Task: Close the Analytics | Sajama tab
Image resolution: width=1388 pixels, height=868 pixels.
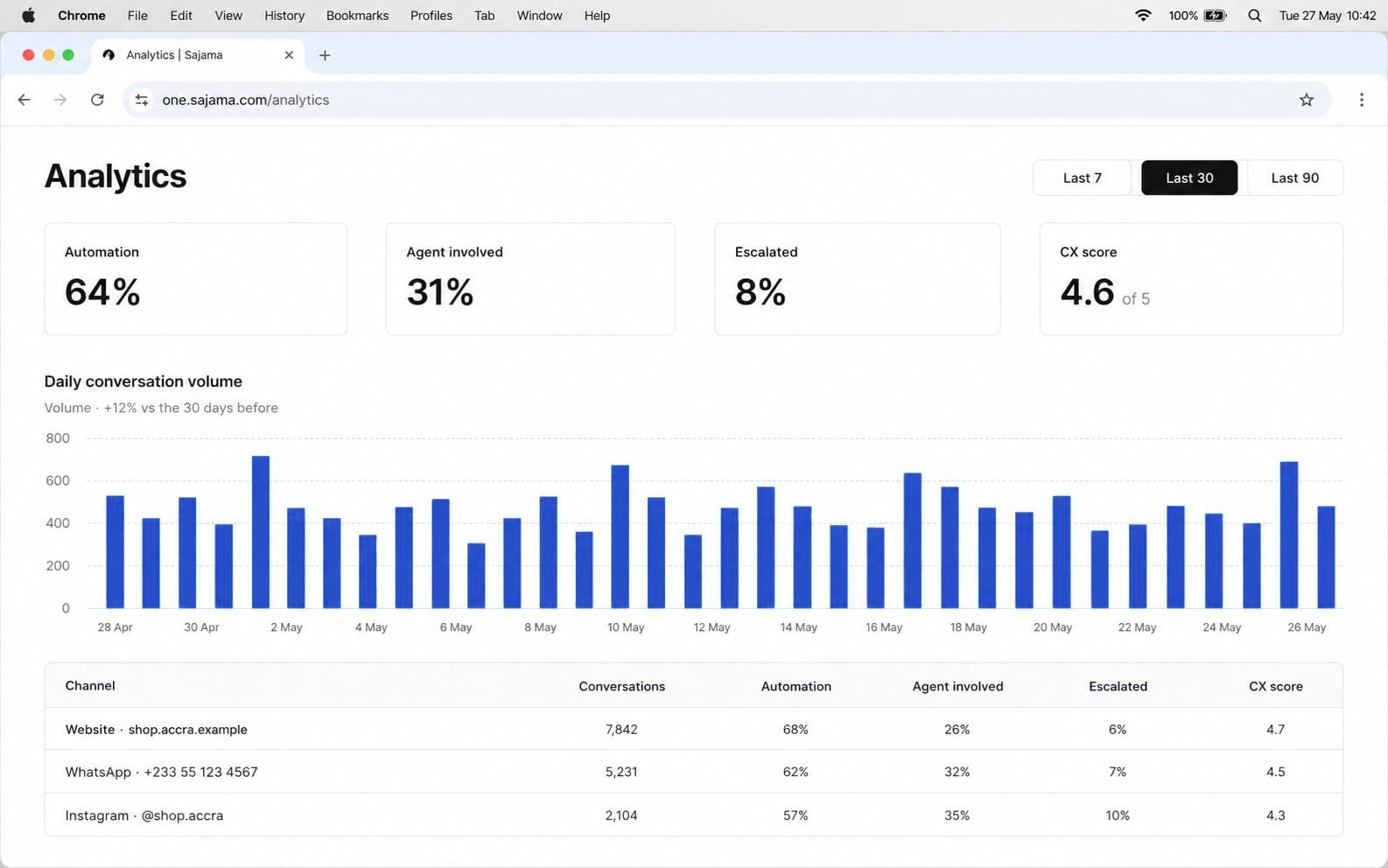Action: 289,54
